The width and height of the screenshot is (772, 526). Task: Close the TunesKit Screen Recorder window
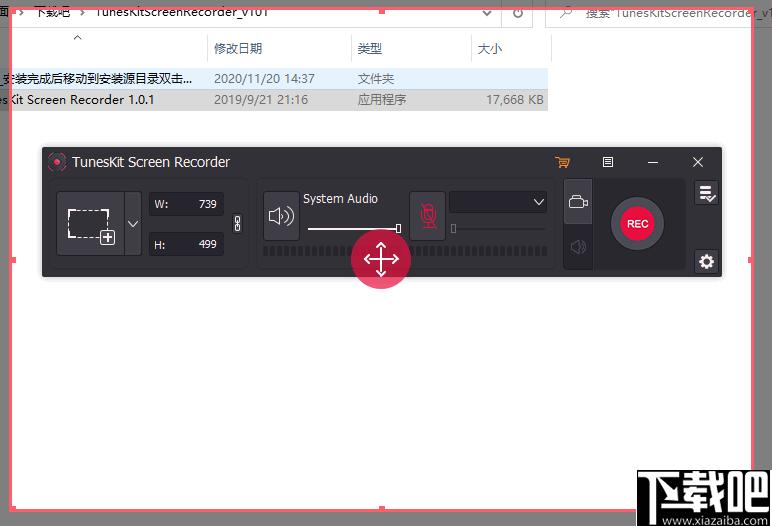[x=698, y=162]
